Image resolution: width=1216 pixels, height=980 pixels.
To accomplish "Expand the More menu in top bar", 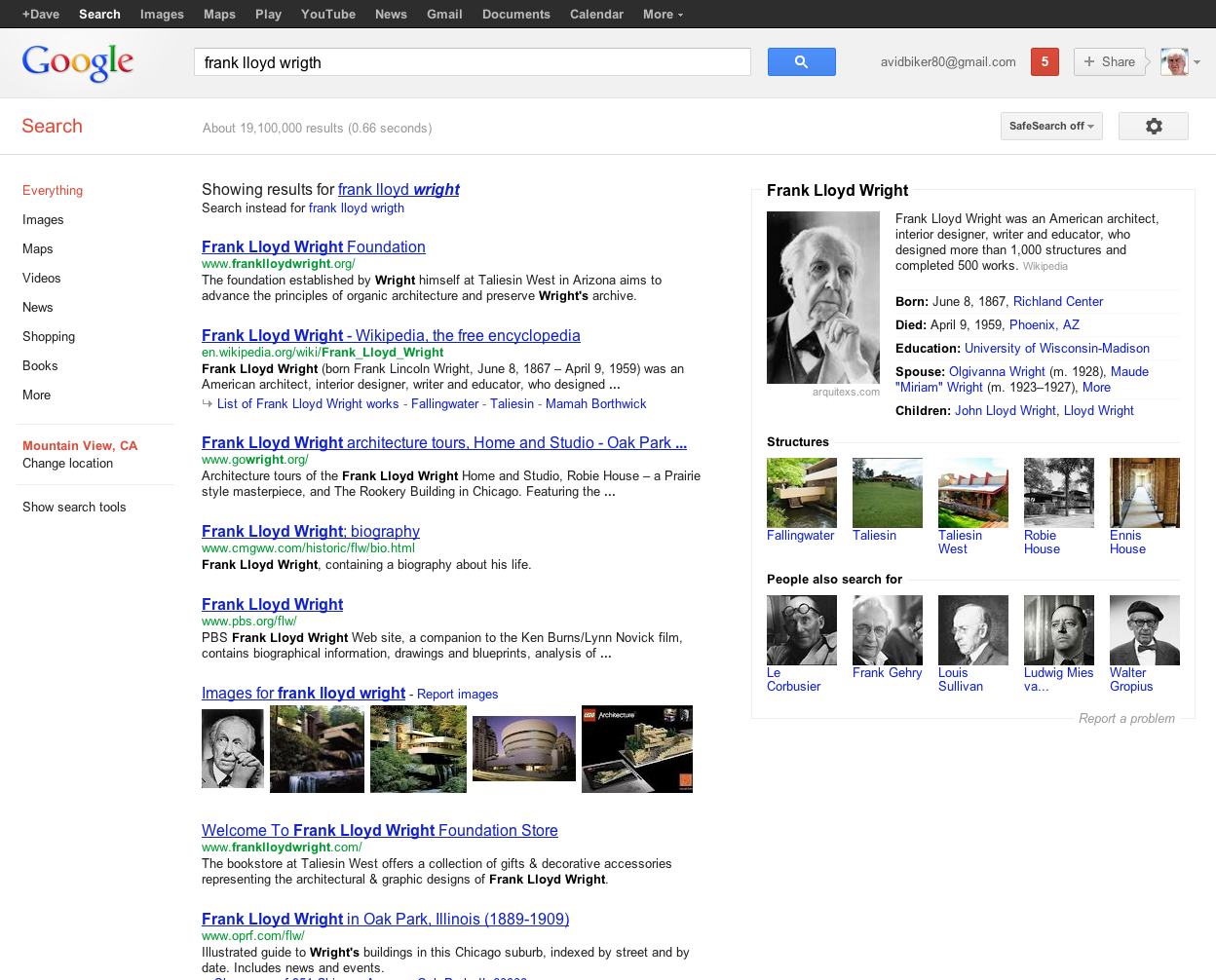I will pos(663,14).
